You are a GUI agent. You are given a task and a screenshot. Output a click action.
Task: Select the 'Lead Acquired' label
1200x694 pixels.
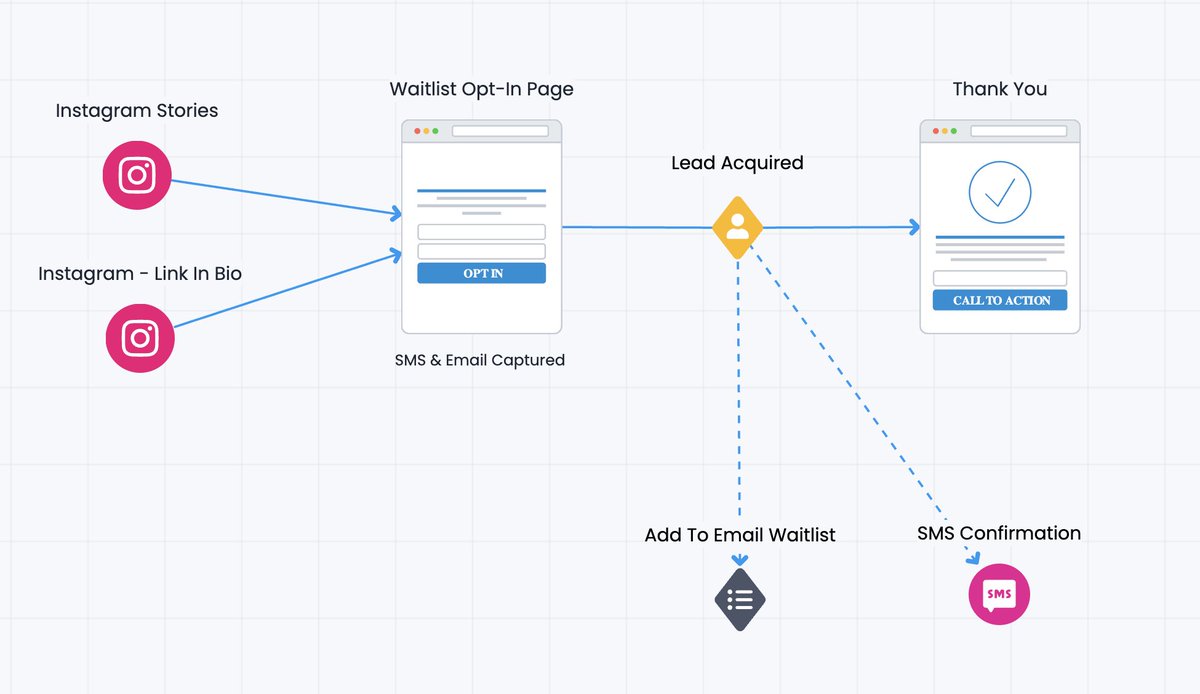[737, 162]
